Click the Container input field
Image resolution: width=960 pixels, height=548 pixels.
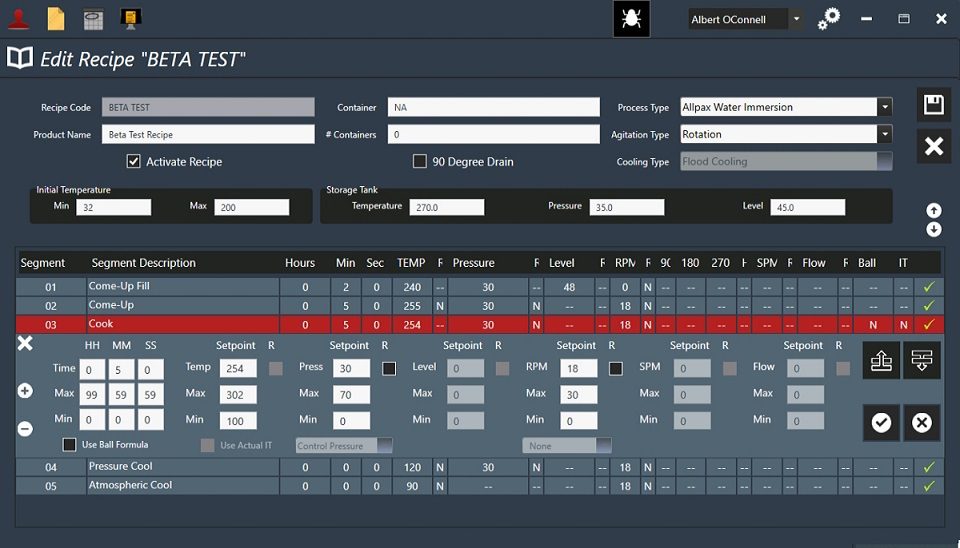click(x=493, y=107)
